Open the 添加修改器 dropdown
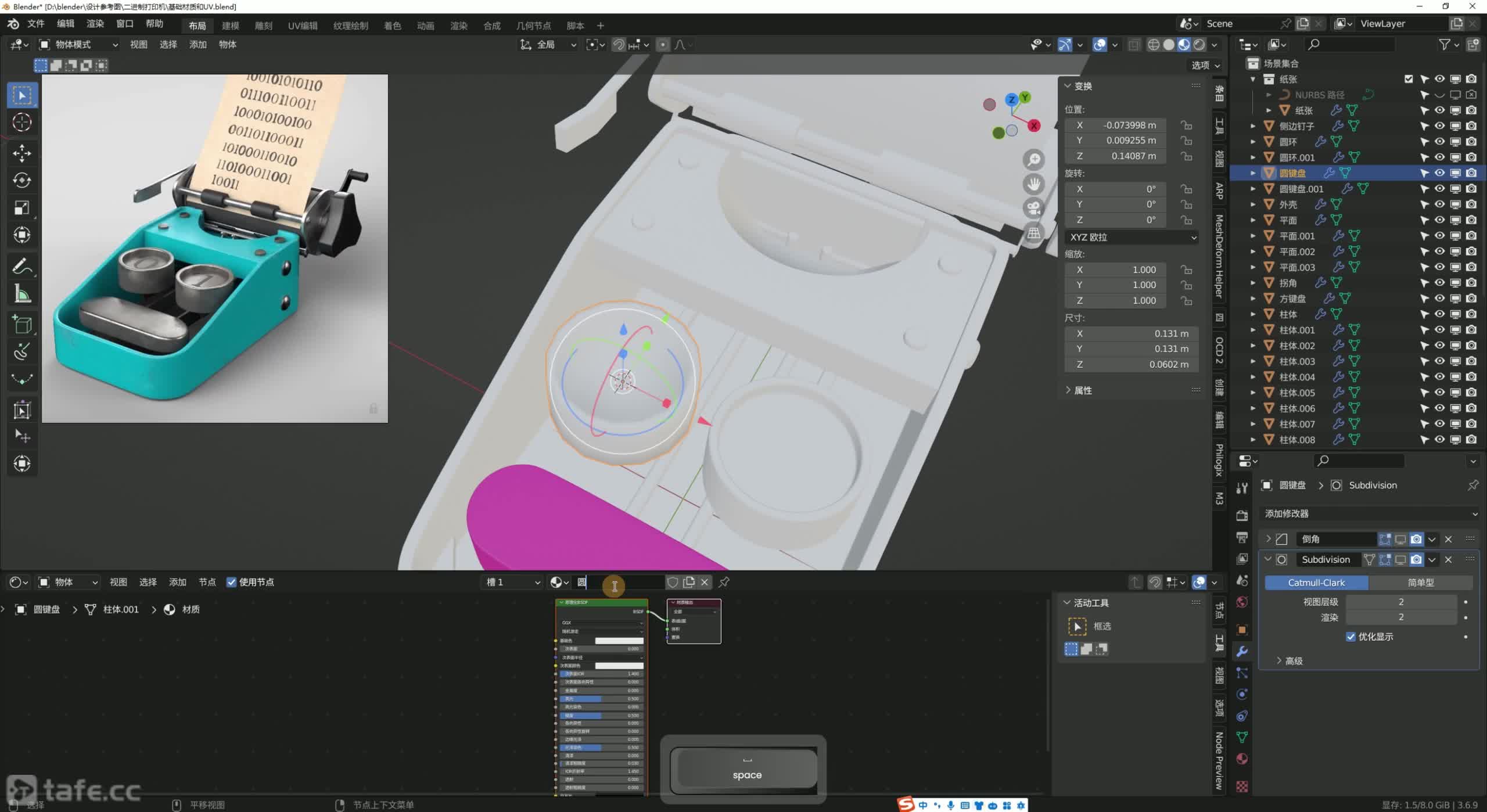The image size is (1487, 812). [x=1370, y=513]
